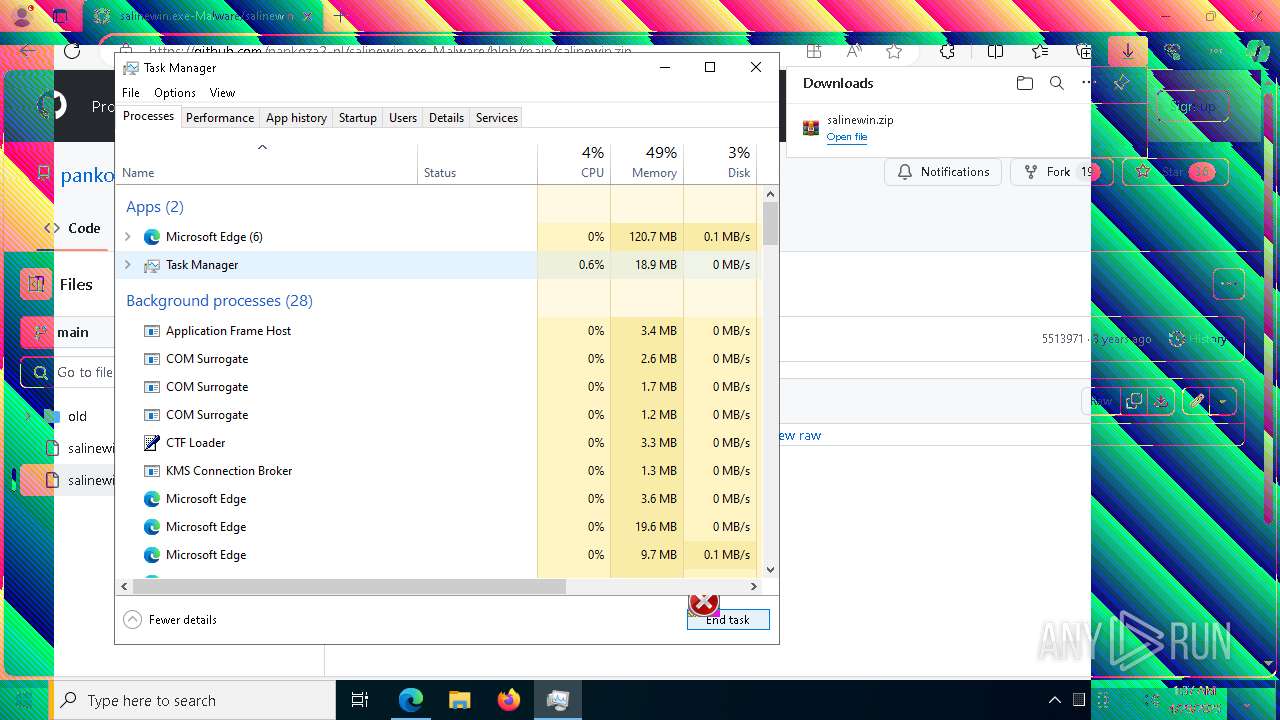Open a new Edge tab
Viewport: 1280px width, 720px height.
point(339,16)
